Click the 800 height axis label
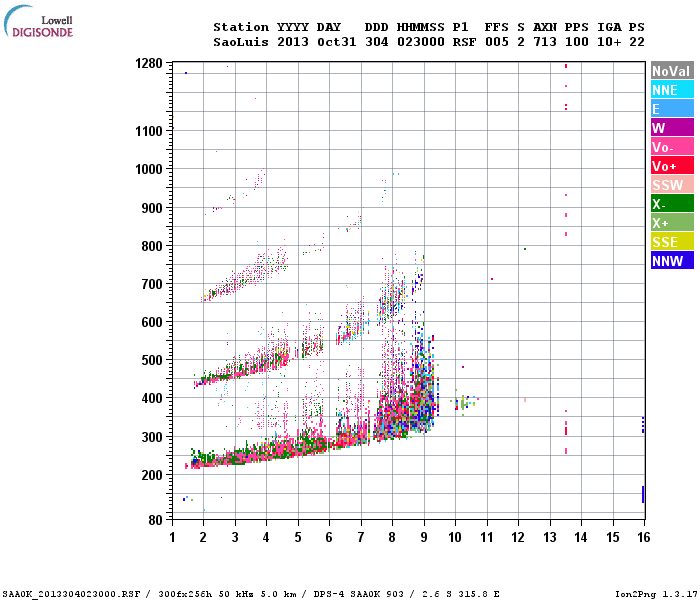Viewport: 700px width, 600px height. coord(152,246)
